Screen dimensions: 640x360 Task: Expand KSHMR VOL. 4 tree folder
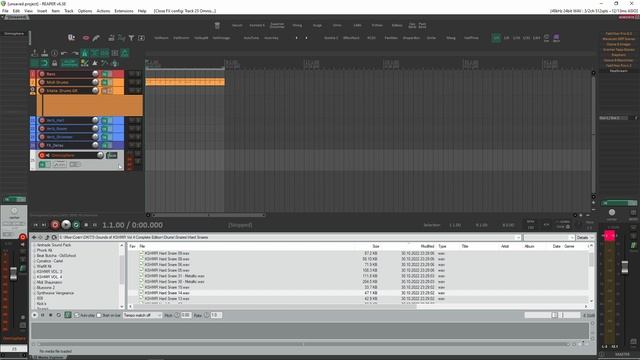point(34,277)
